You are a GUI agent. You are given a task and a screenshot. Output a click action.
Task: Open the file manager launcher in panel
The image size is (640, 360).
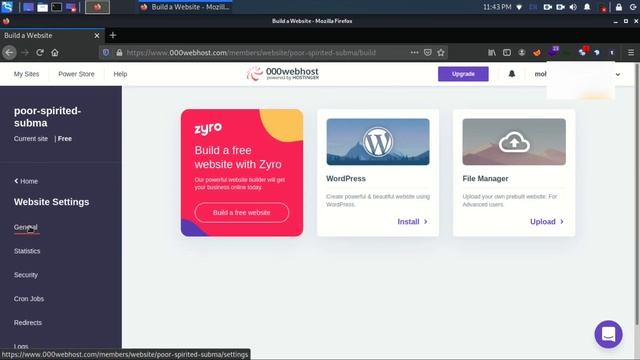click(x=42, y=7)
